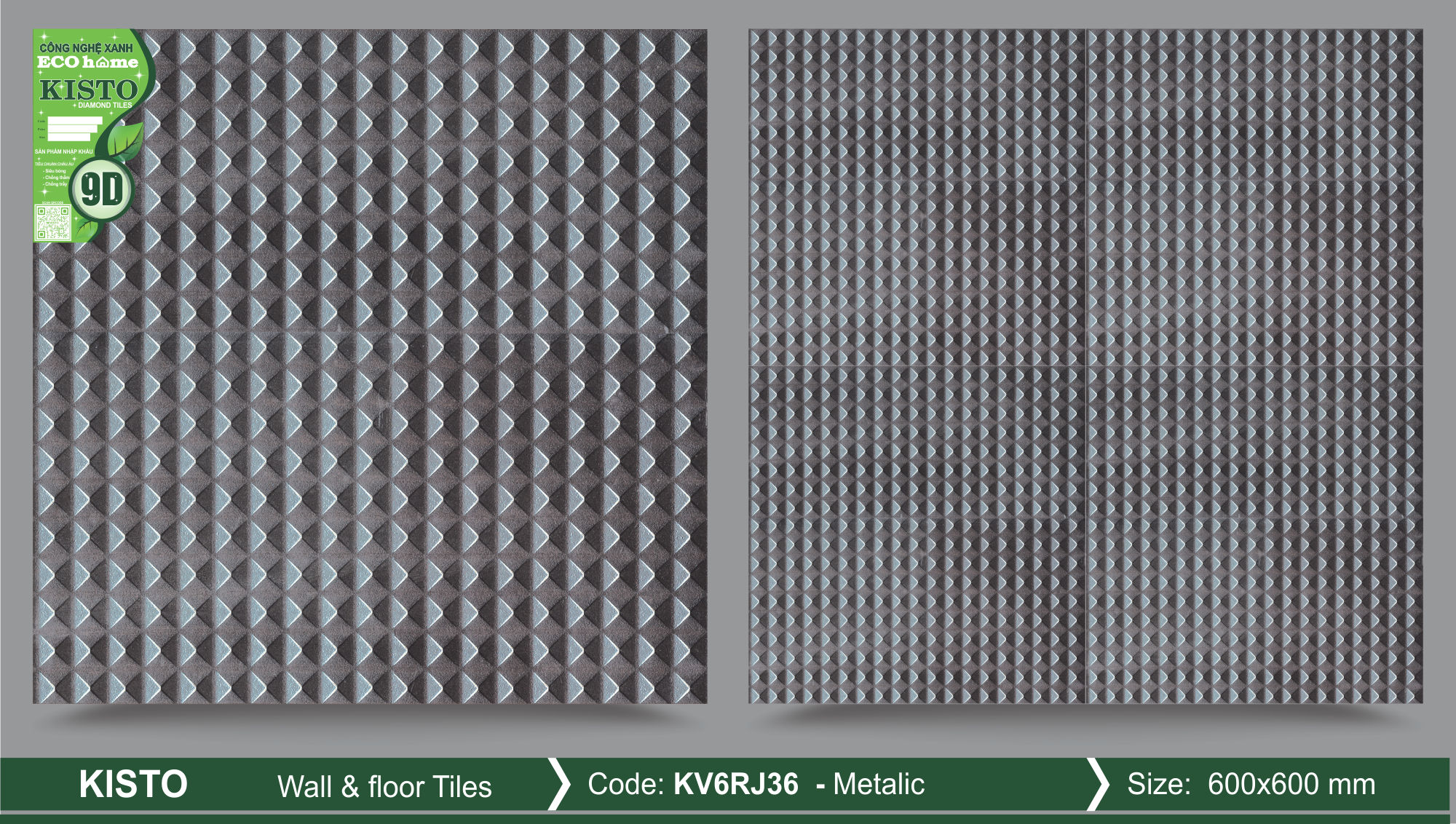Click the white chevron before 'Size:'

point(1097,784)
